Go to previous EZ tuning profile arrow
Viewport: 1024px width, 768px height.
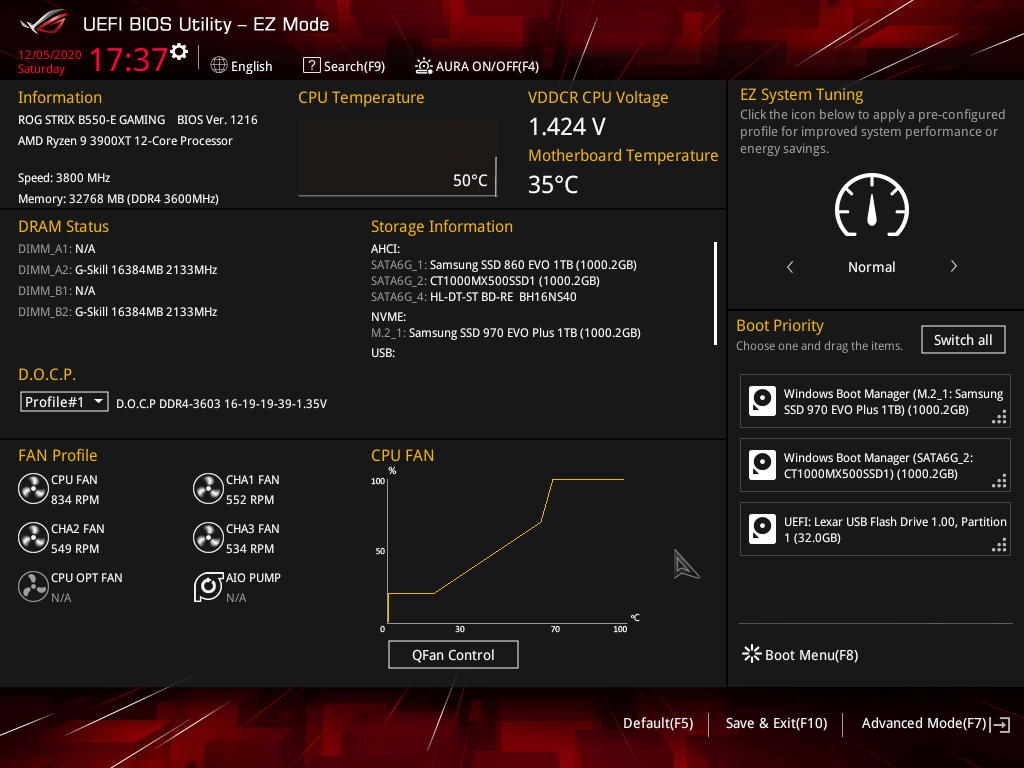(x=790, y=266)
